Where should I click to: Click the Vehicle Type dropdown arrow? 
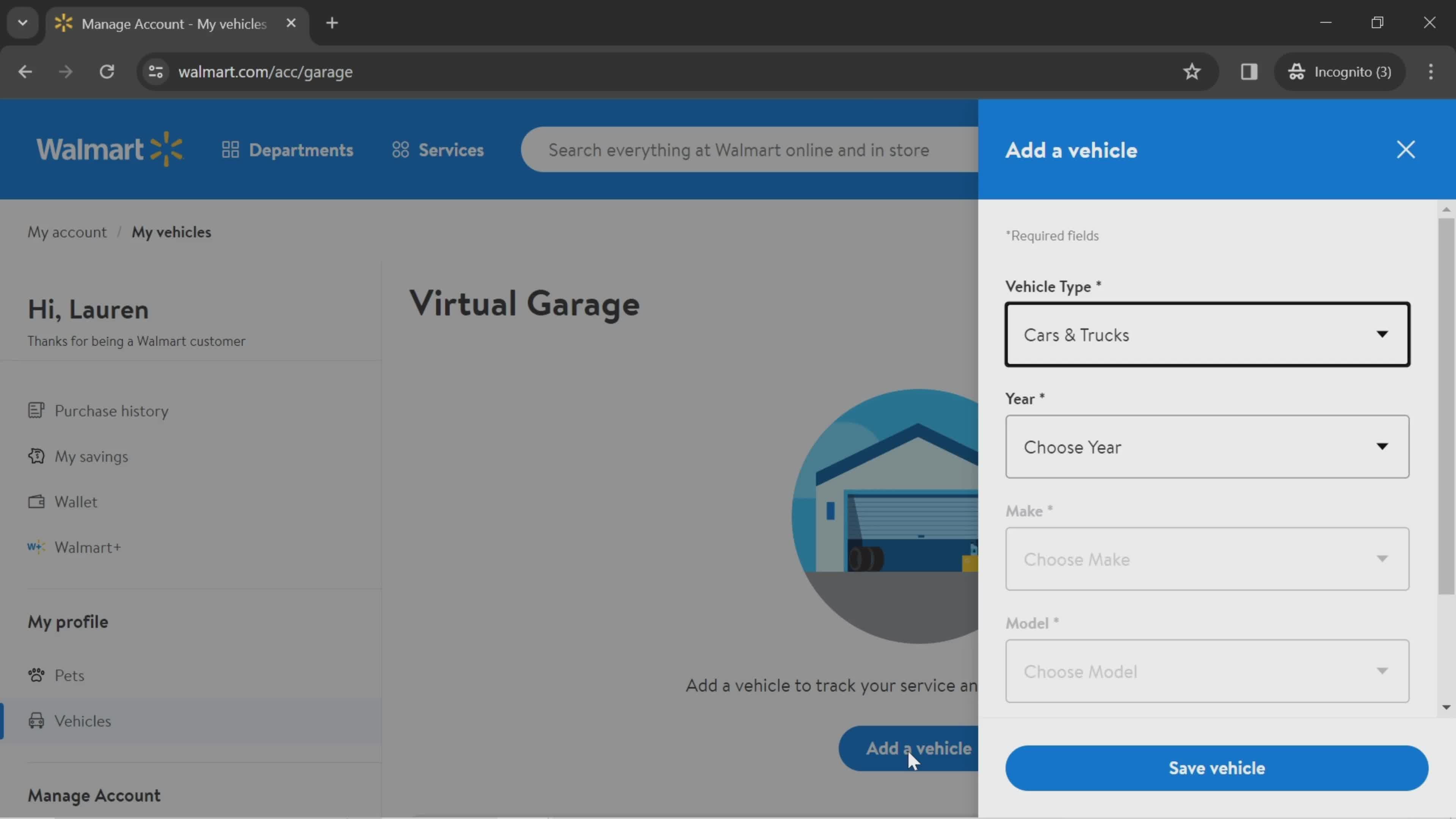[x=1382, y=334]
